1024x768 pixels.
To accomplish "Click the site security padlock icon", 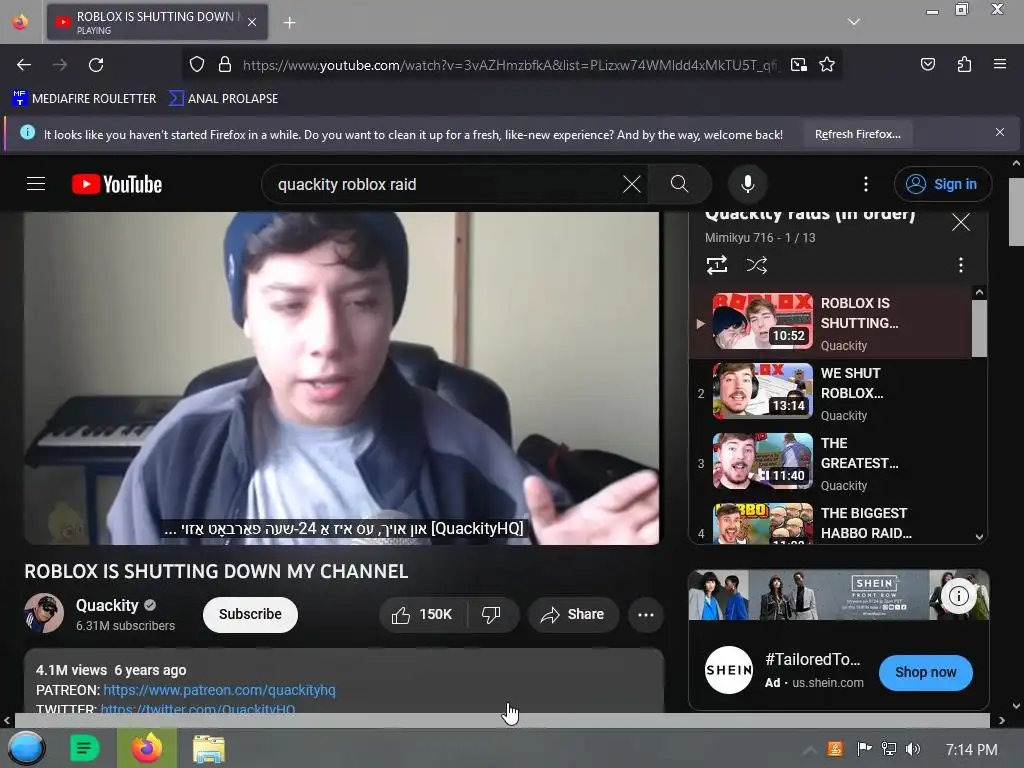I will tap(225, 65).
